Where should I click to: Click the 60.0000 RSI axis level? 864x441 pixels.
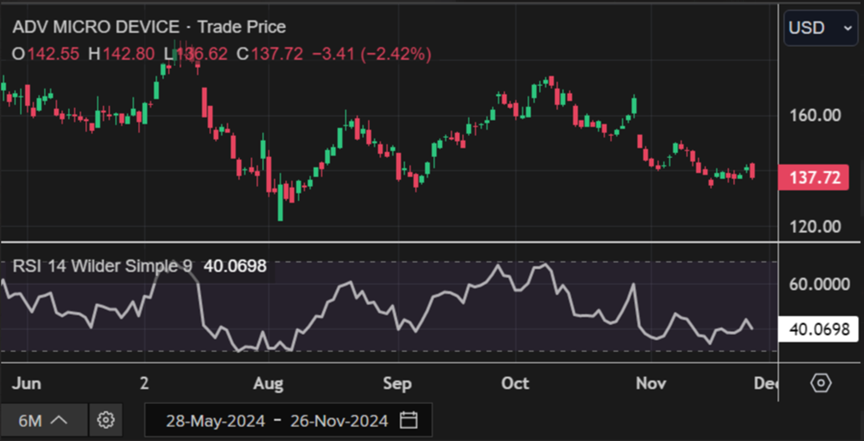click(819, 285)
